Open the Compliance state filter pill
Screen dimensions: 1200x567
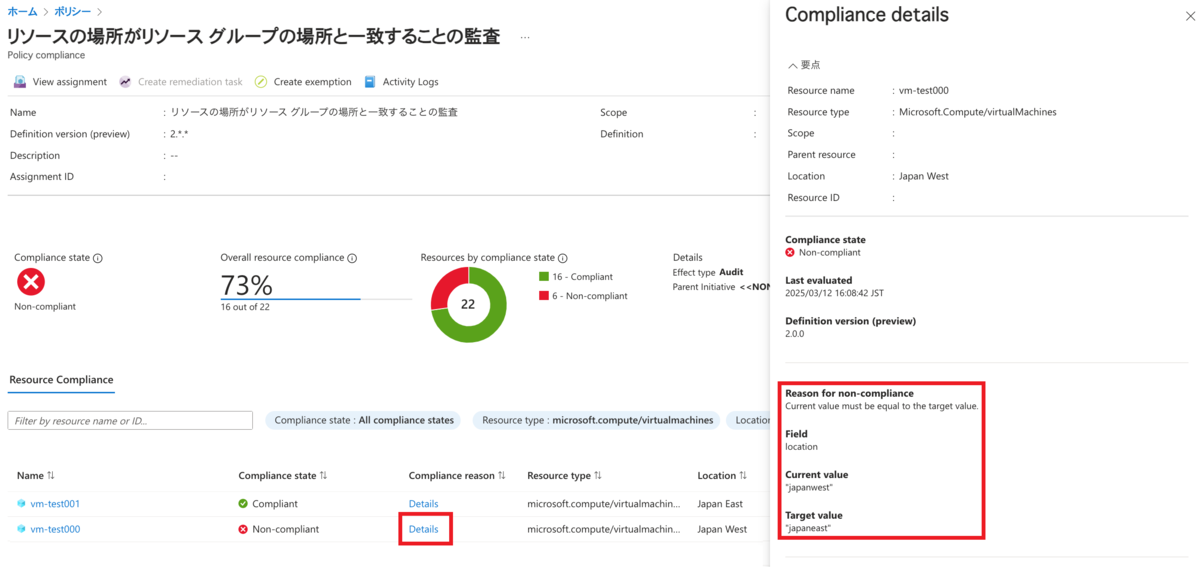click(x=364, y=421)
